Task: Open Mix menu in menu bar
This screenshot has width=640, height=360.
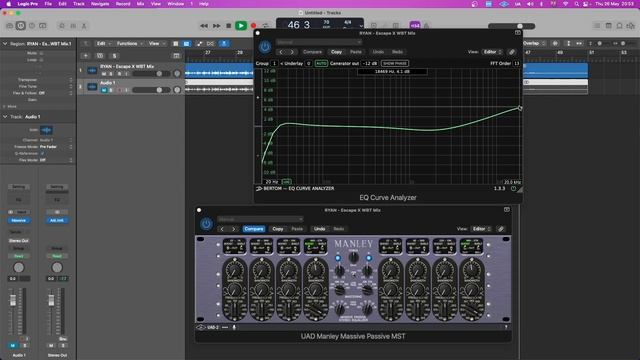Action: click(140, 4)
